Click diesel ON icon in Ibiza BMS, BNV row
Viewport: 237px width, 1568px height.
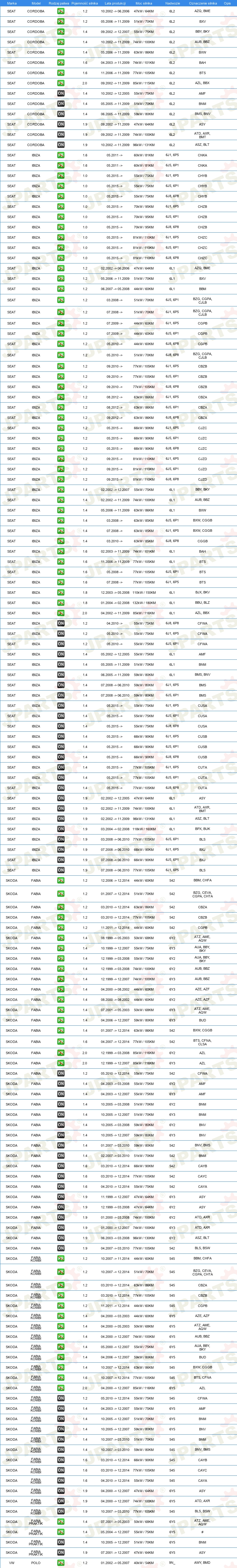(x=61, y=675)
